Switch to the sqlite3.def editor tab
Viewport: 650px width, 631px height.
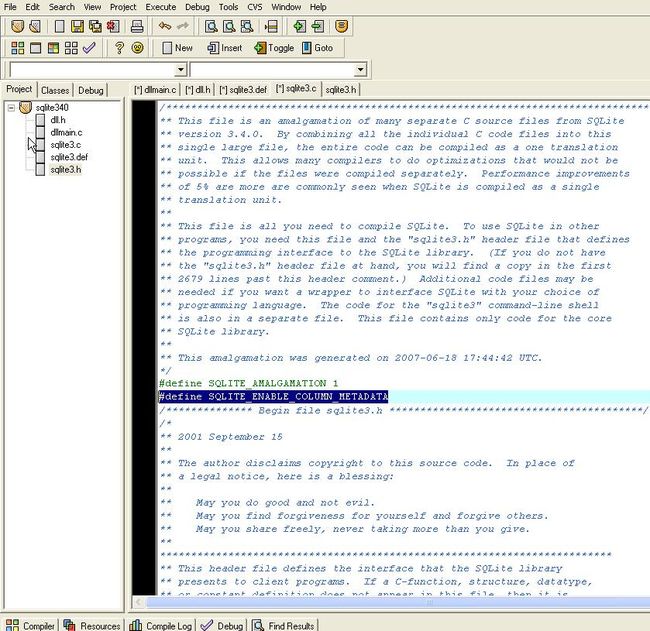pyautogui.click(x=243, y=90)
